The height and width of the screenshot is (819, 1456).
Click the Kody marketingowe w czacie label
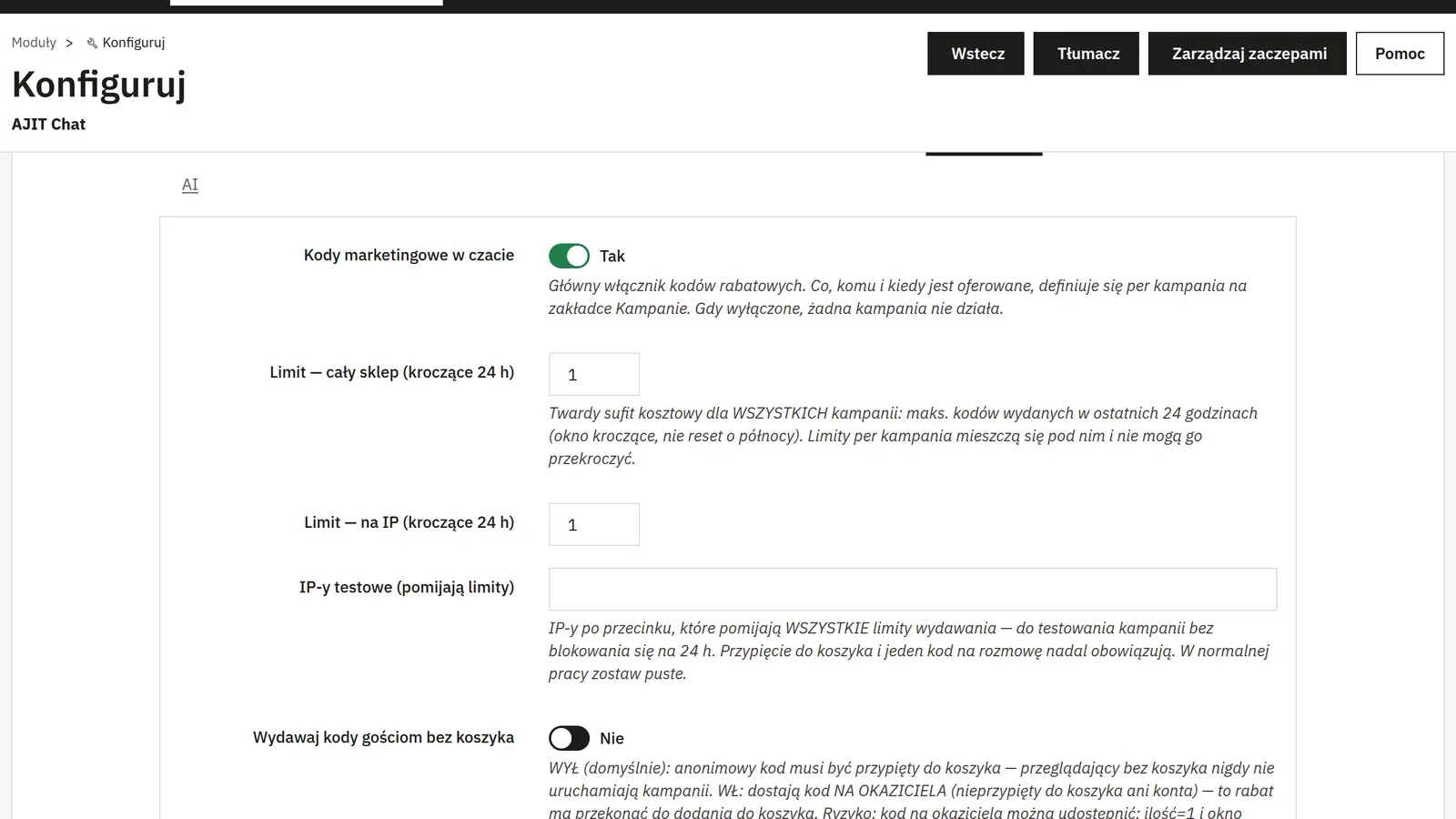[409, 255]
